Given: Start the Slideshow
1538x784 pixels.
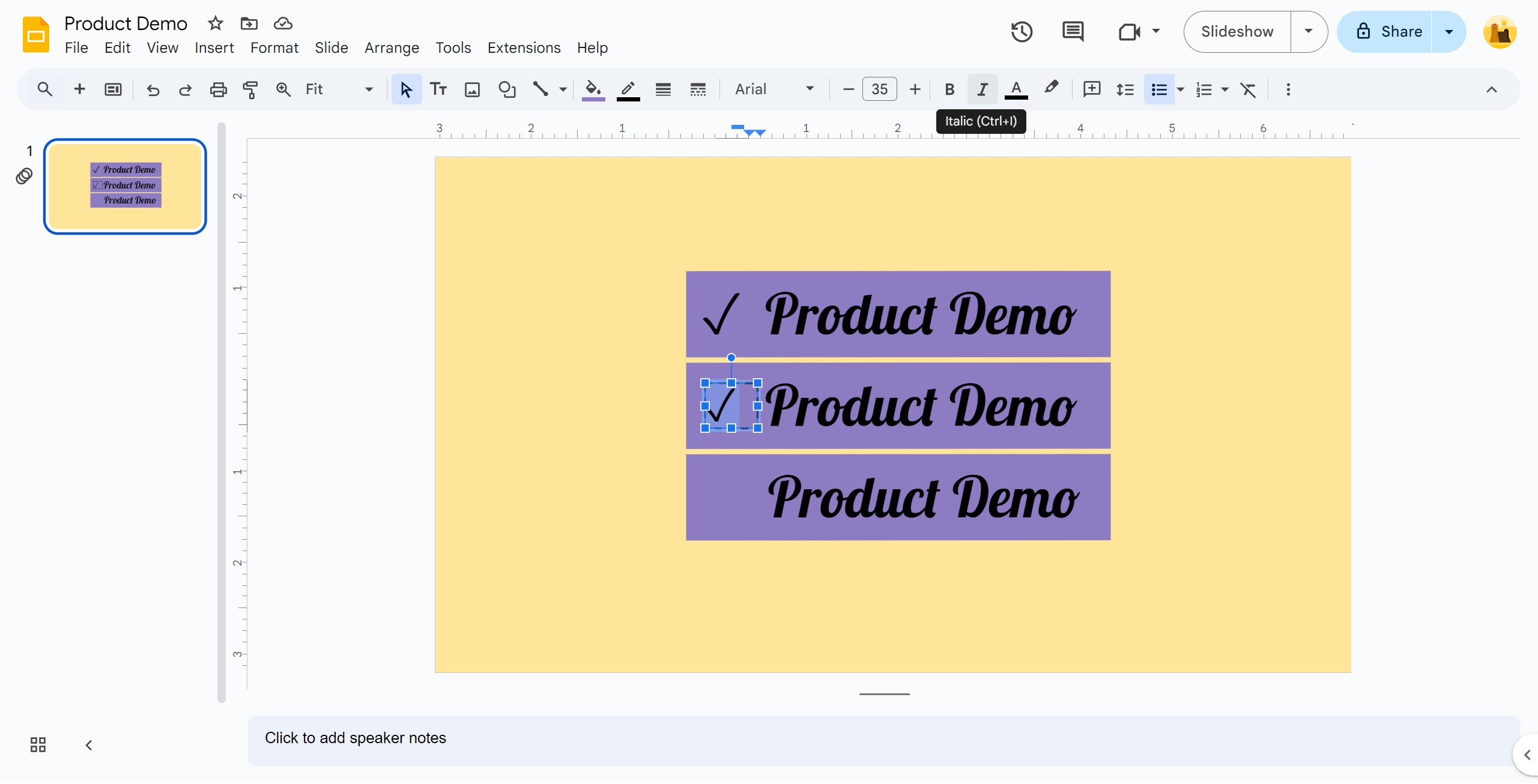Looking at the screenshot, I should pos(1237,32).
